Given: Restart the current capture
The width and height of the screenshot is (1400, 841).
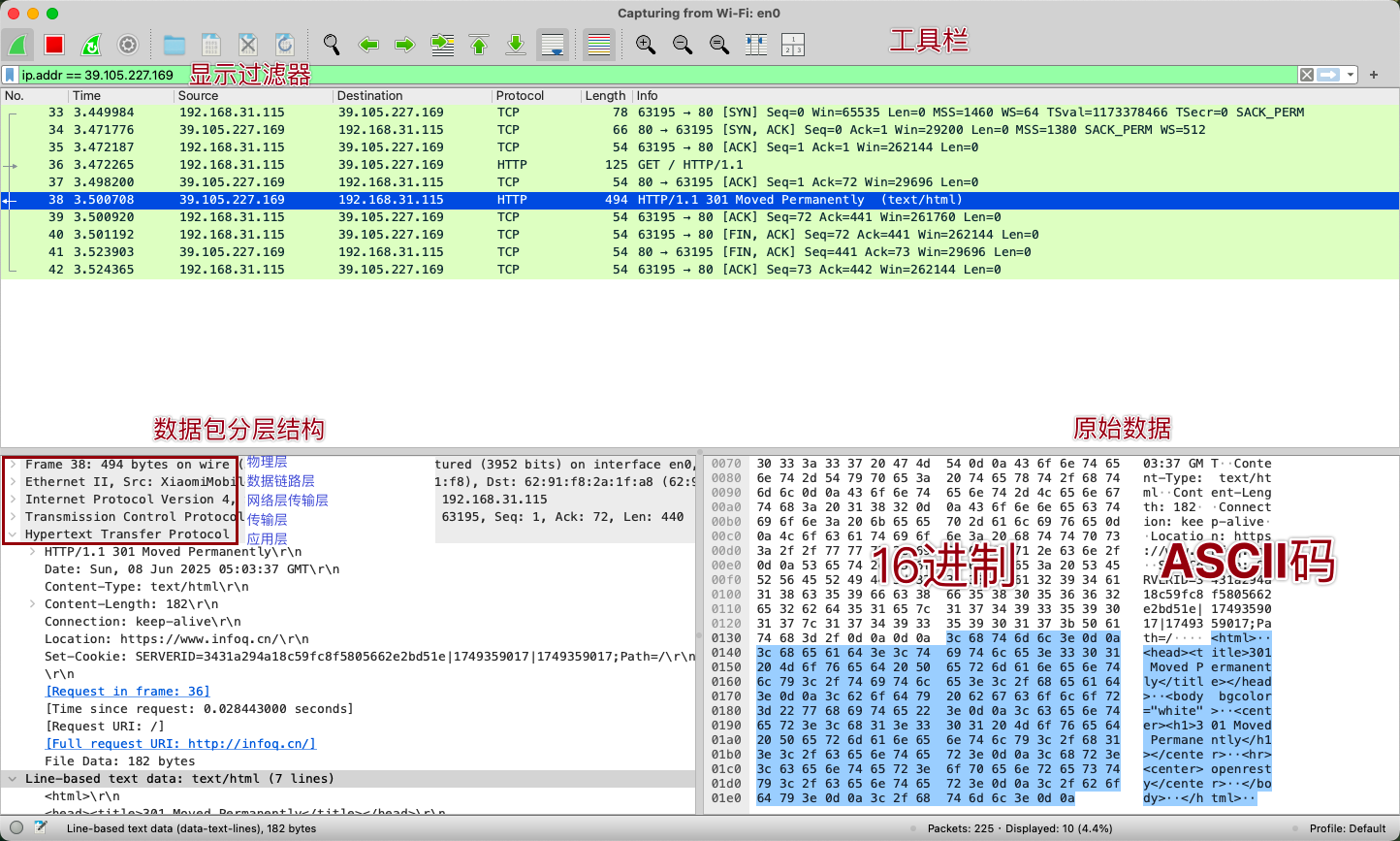Looking at the screenshot, I should (x=91, y=45).
